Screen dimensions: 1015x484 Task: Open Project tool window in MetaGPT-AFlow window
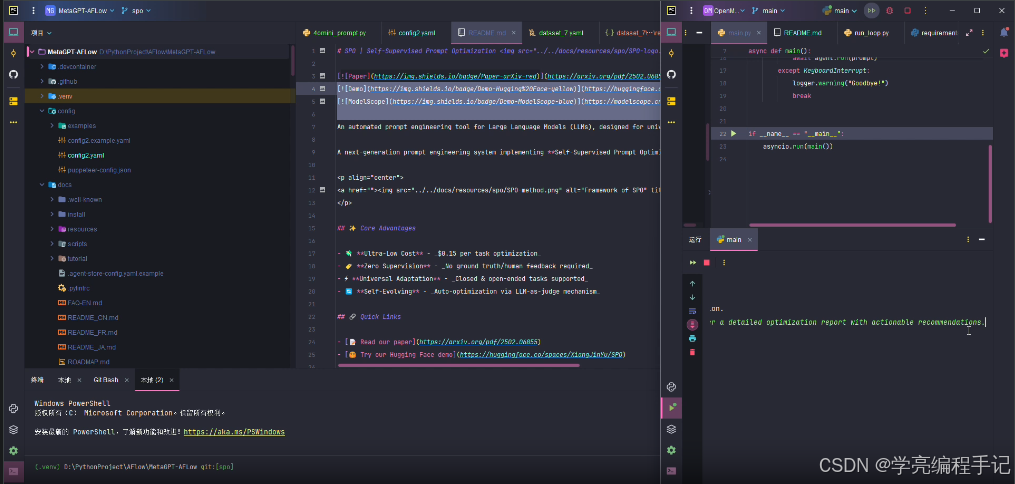click(x=13, y=32)
